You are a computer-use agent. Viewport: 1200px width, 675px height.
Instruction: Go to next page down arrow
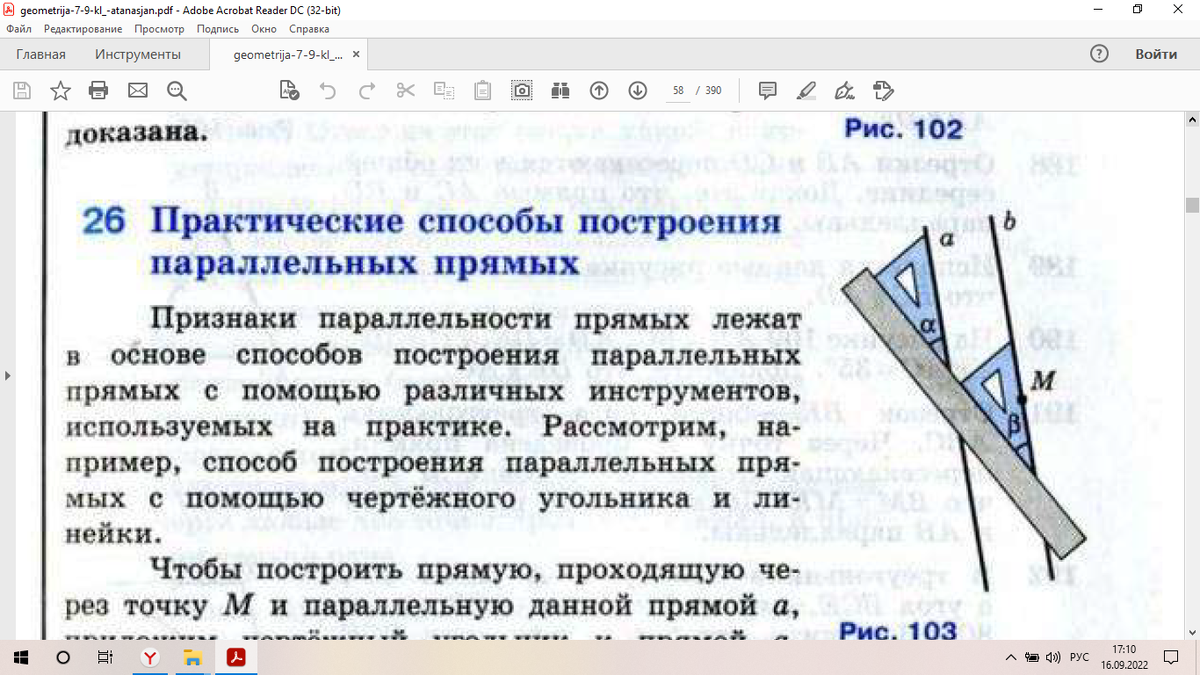637,91
